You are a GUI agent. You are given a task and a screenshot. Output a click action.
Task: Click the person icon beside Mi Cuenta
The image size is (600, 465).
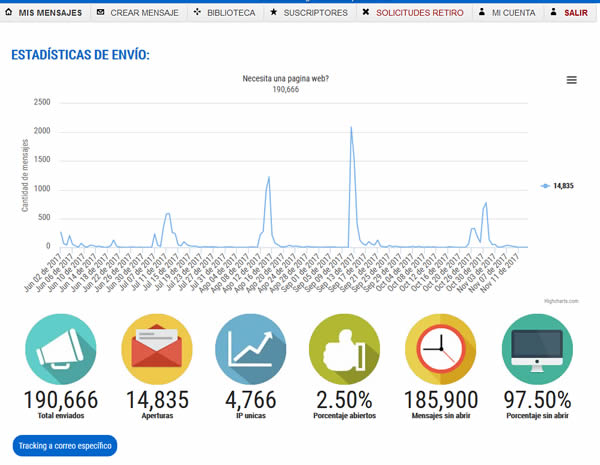(482, 12)
